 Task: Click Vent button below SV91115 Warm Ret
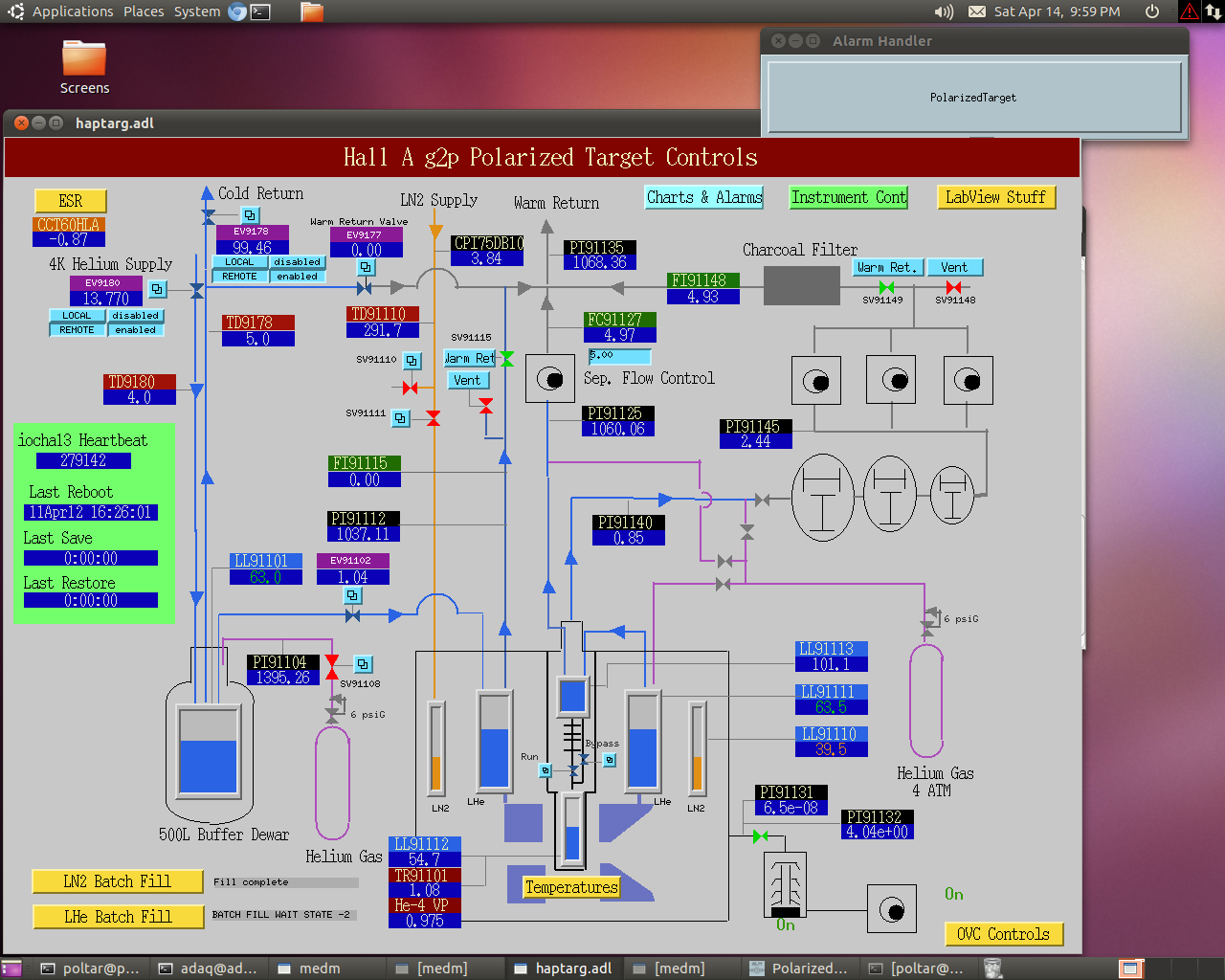(x=468, y=380)
